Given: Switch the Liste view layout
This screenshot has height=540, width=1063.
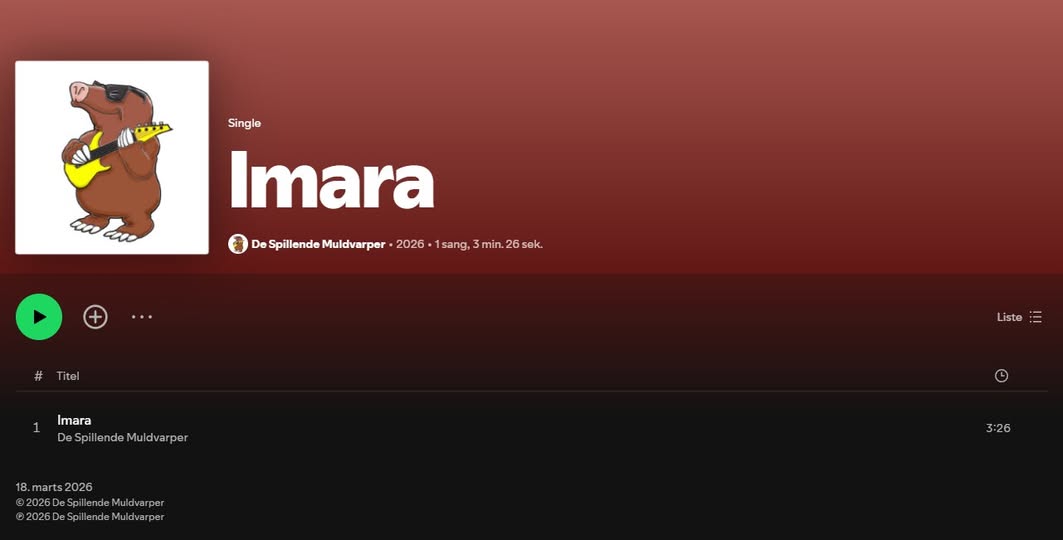Looking at the screenshot, I should point(1019,316).
